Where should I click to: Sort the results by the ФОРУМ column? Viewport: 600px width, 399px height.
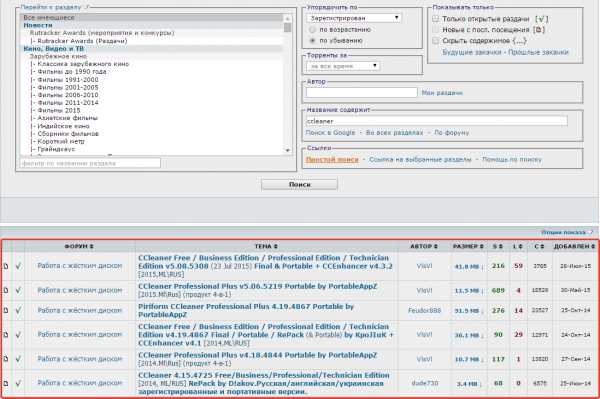pyautogui.click(x=79, y=246)
